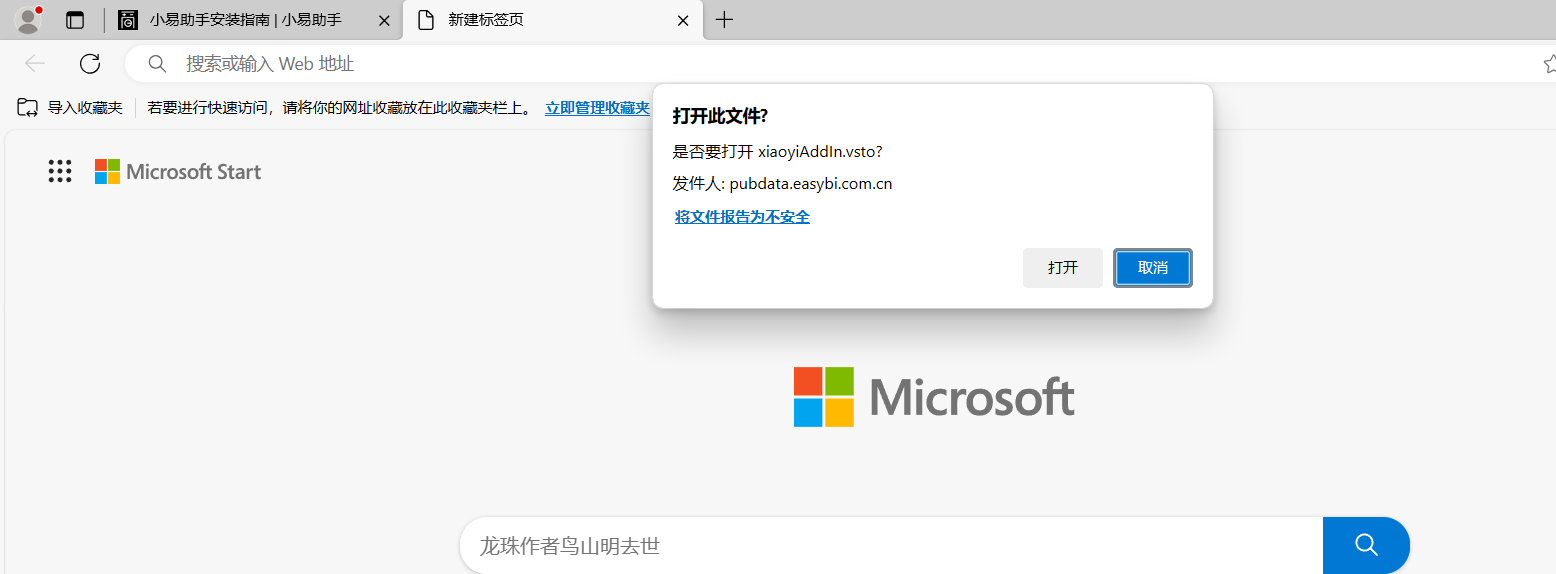1556x574 pixels.
Task: Select the 新建标签页 tab
Action: 540,20
